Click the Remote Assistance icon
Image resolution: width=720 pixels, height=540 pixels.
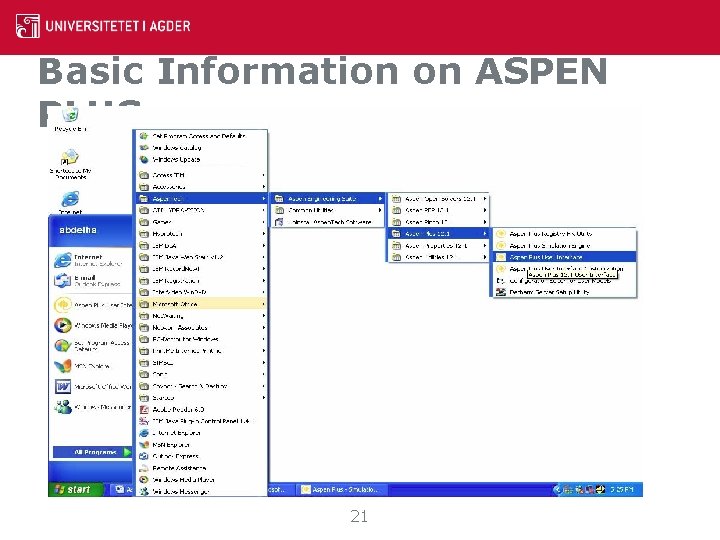click(x=144, y=468)
